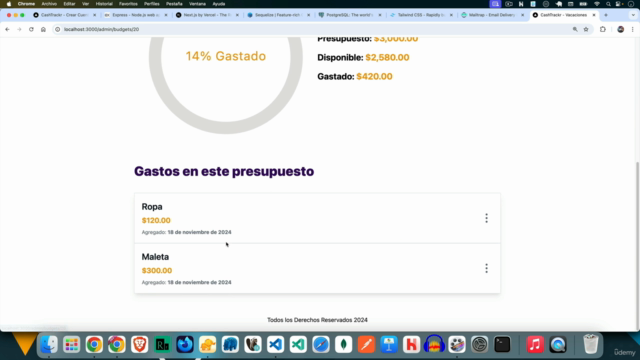
Task: Open the Apple menu
Action: coord(9,4)
